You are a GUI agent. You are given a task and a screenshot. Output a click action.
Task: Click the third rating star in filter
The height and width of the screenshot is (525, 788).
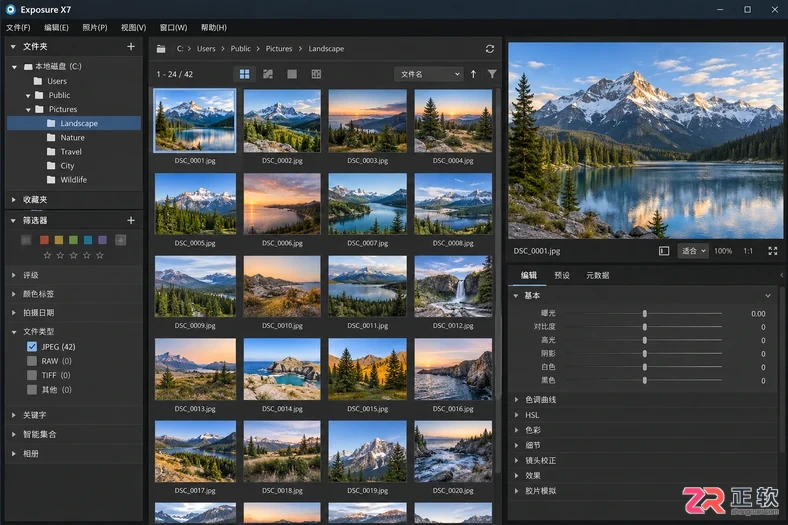73,255
